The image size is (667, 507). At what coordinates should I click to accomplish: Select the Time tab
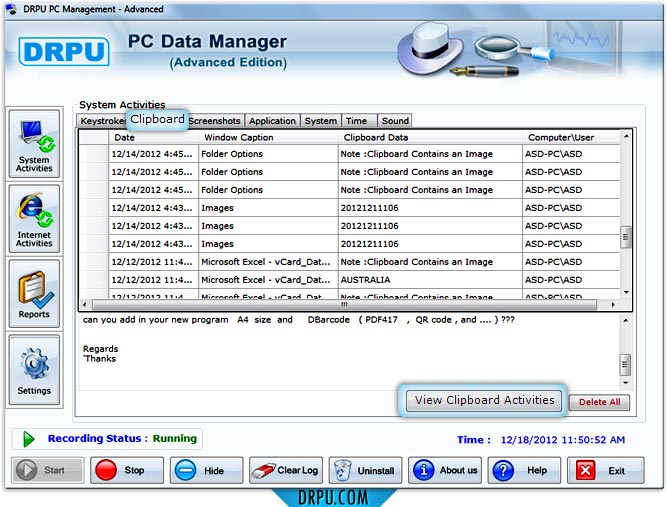point(356,121)
